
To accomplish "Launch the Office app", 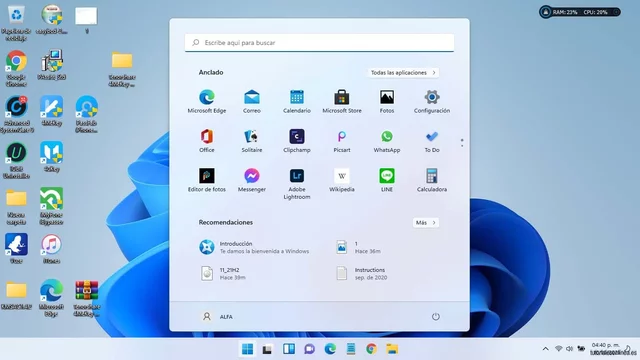I will coord(207,141).
